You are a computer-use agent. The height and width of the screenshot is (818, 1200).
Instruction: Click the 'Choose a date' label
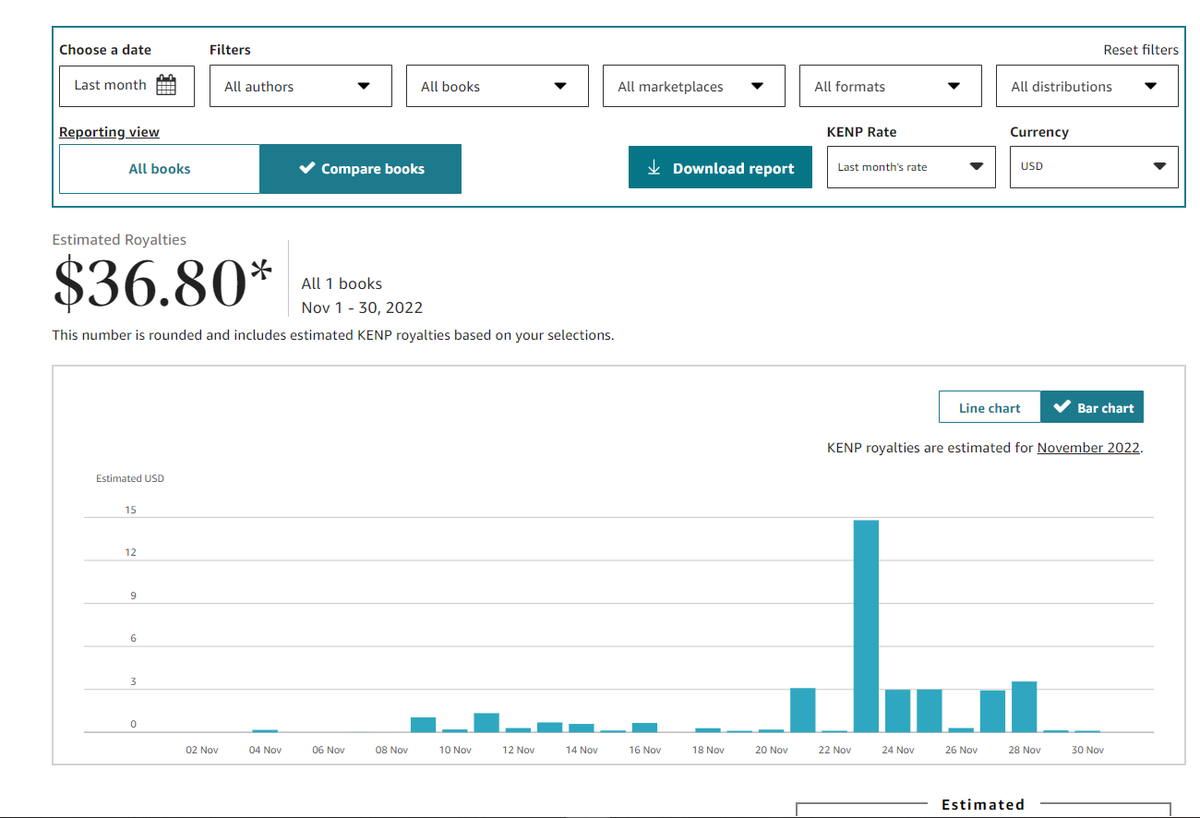106,50
